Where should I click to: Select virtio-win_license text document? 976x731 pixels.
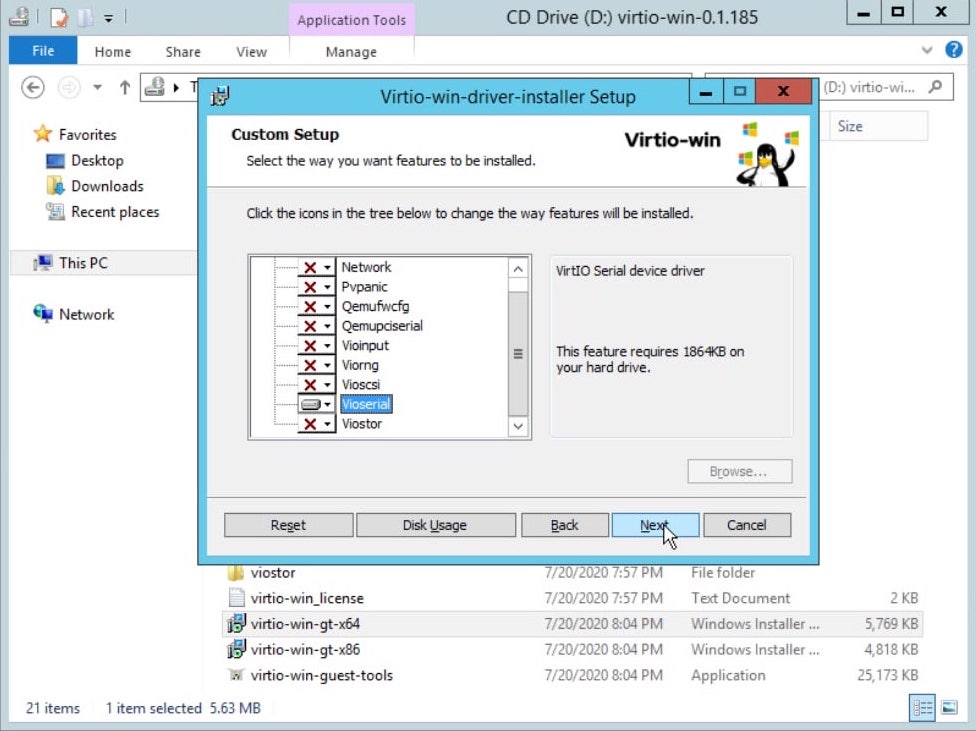(307, 598)
